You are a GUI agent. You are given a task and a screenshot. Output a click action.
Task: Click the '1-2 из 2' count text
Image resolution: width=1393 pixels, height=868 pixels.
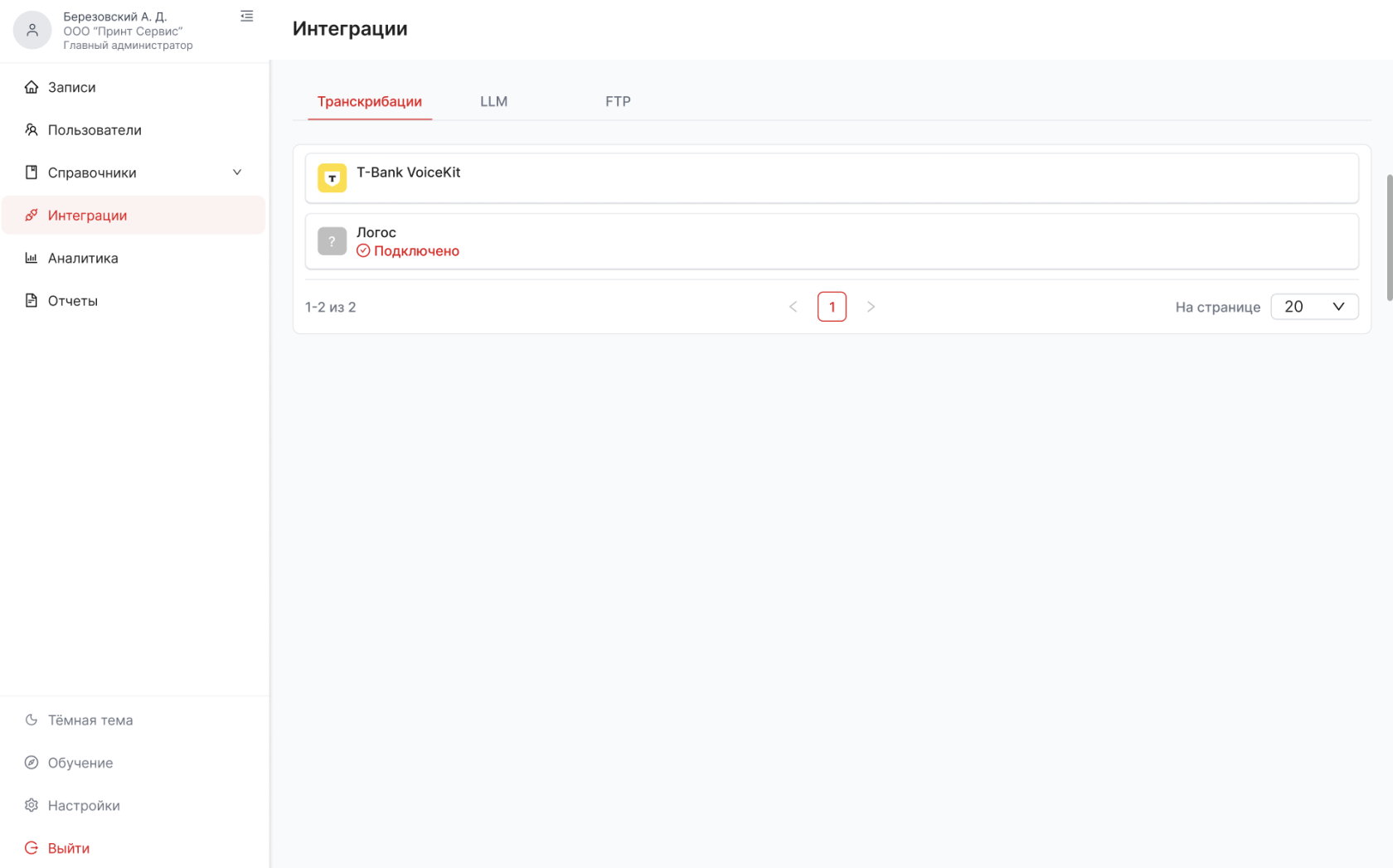click(x=331, y=308)
